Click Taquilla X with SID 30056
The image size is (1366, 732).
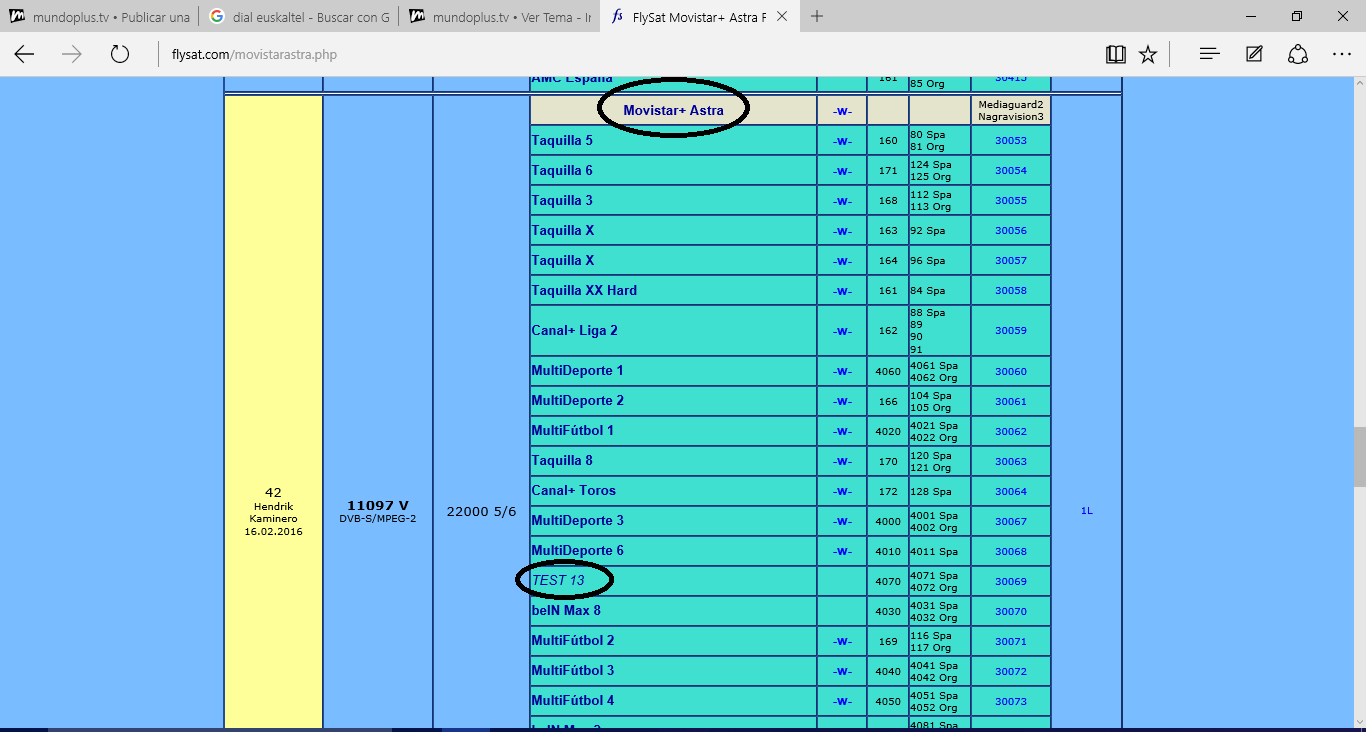click(563, 230)
